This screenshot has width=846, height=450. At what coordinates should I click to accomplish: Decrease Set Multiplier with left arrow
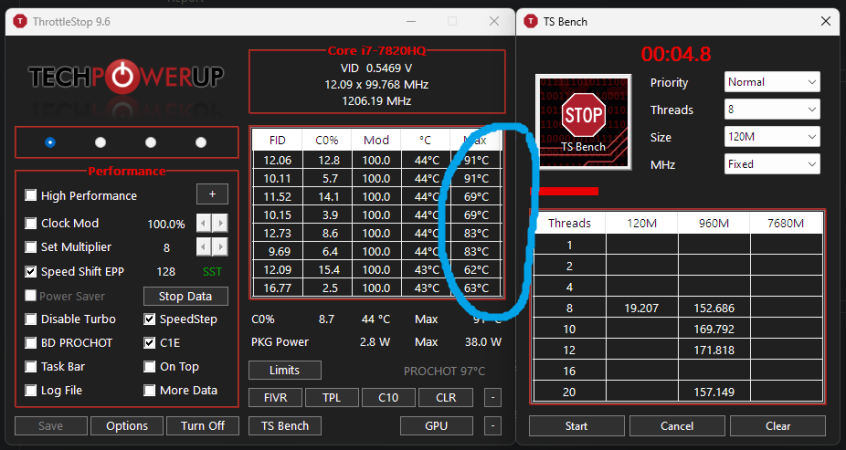(x=203, y=247)
